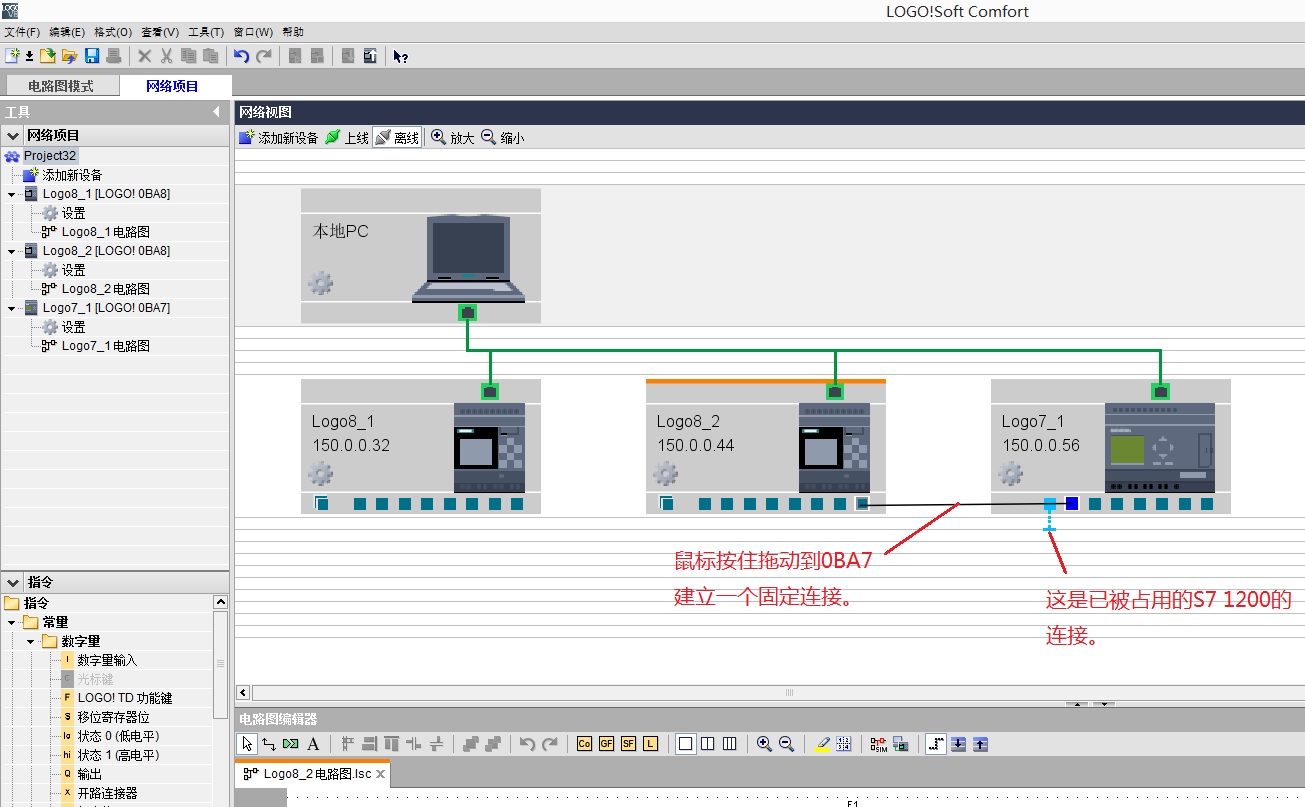
Task: Select the text A tool in circuit editor
Action: click(313, 743)
